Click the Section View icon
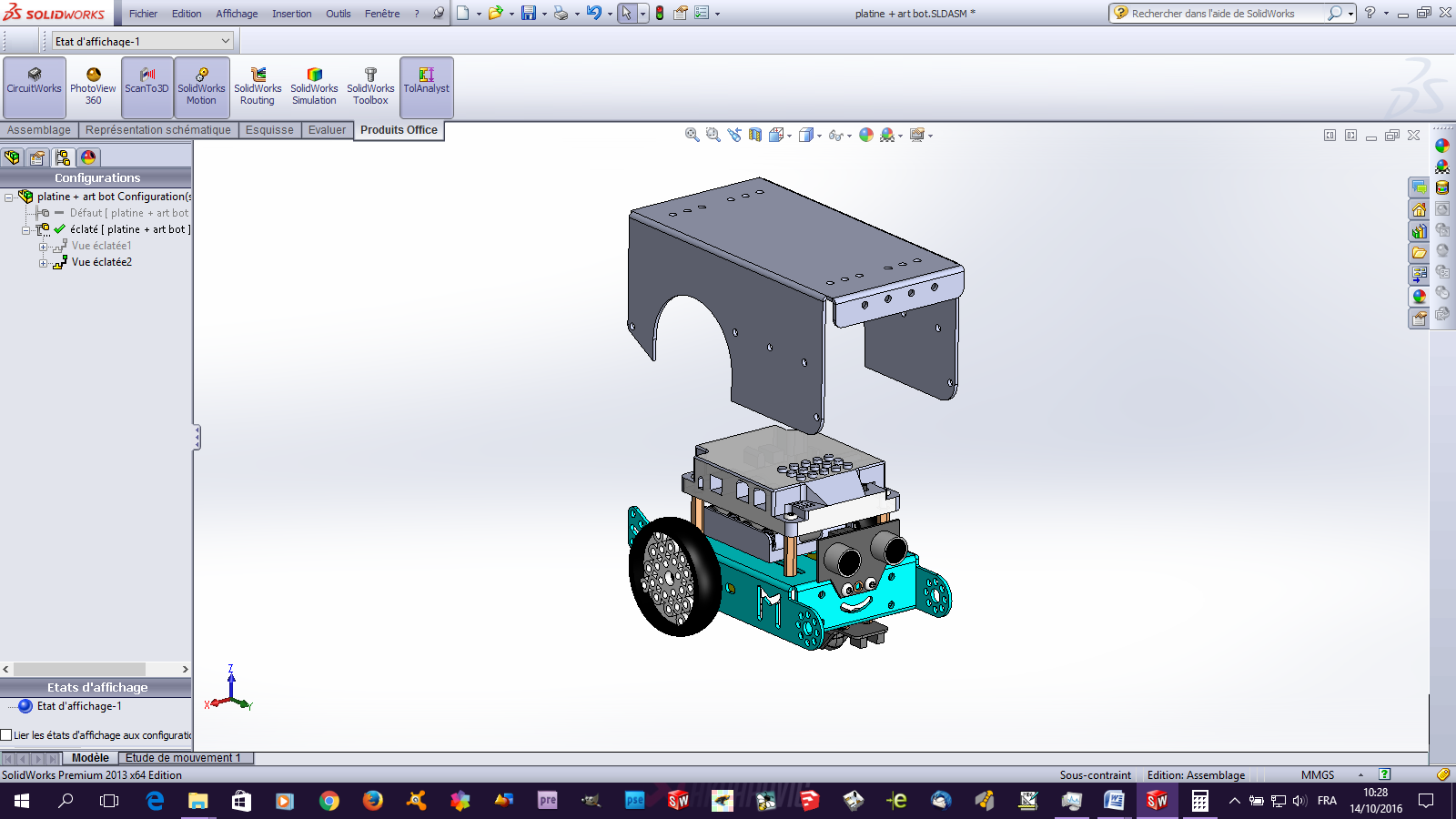1456x819 pixels. [x=755, y=135]
